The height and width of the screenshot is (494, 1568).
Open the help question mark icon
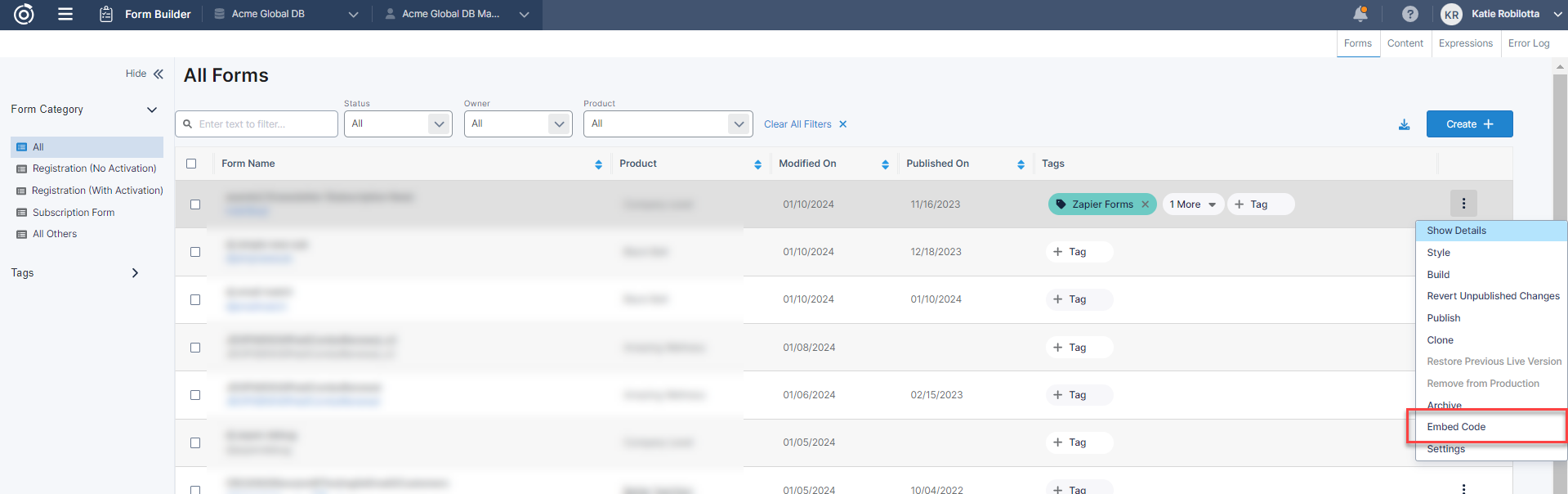click(1410, 14)
